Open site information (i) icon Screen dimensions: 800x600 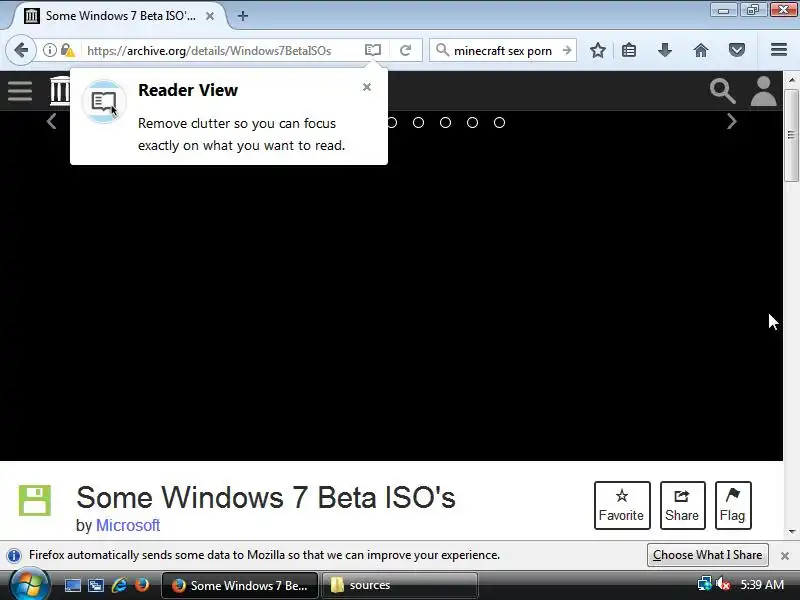click(49, 50)
